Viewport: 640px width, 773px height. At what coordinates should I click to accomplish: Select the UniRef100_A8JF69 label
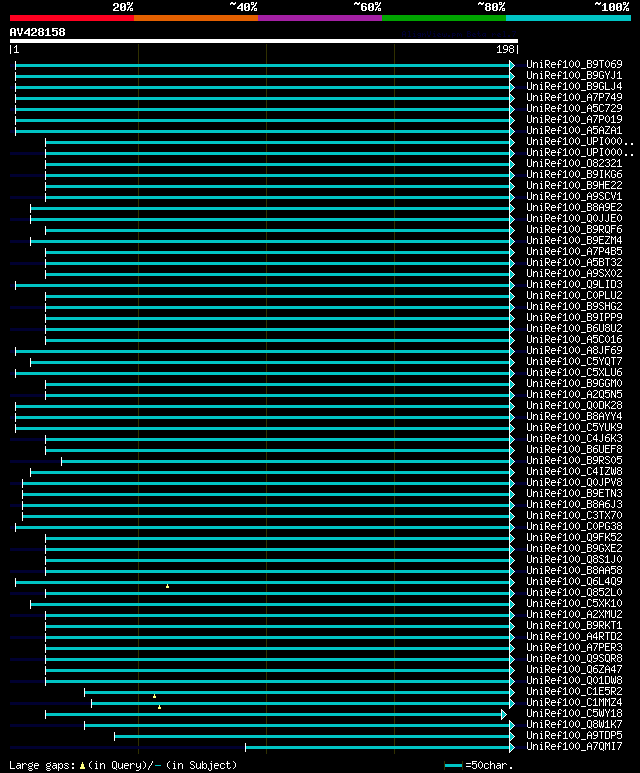[x=574, y=350]
